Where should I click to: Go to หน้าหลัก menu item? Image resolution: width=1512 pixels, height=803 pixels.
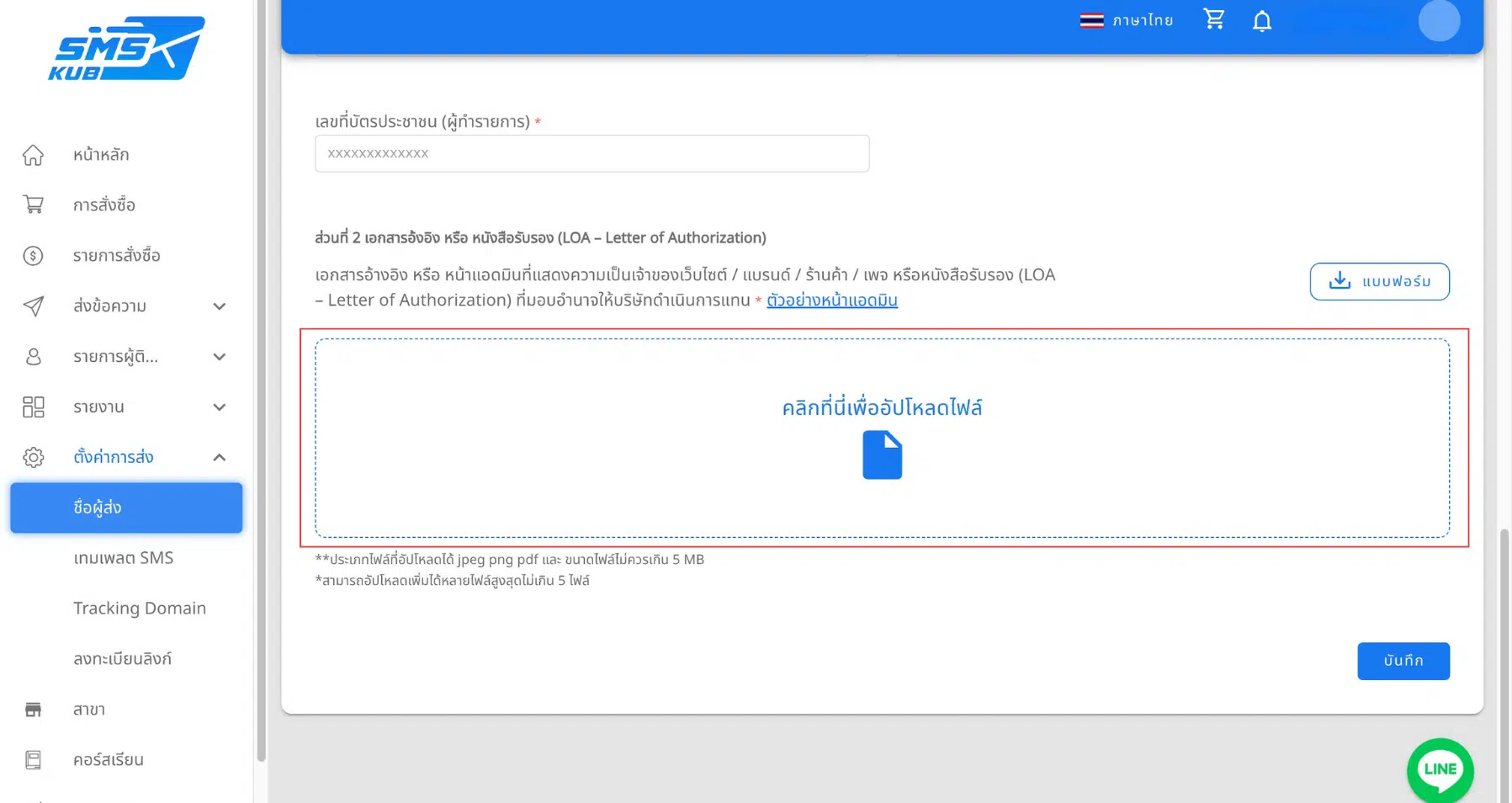tap(126, 155)
